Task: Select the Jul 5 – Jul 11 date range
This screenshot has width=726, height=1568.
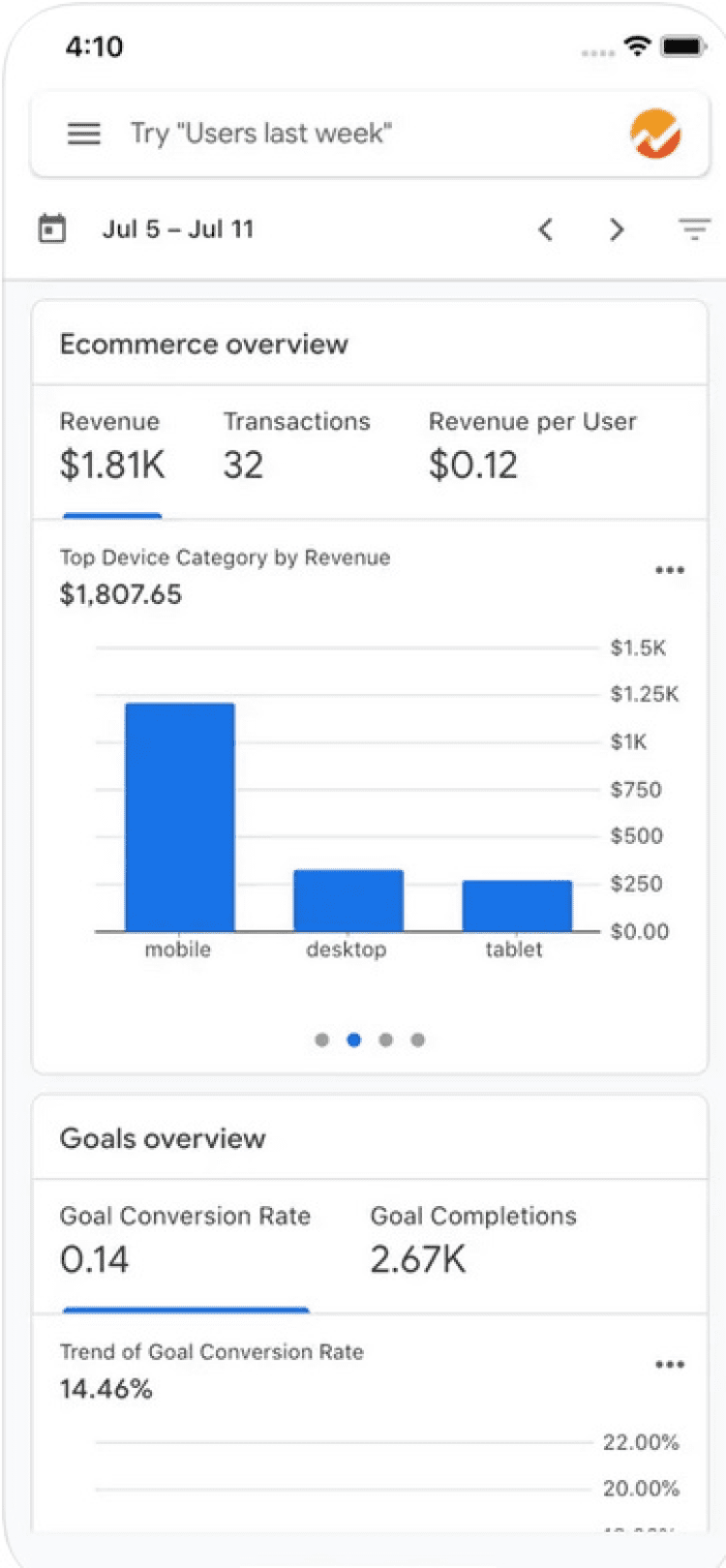Action: click(178, 229)
